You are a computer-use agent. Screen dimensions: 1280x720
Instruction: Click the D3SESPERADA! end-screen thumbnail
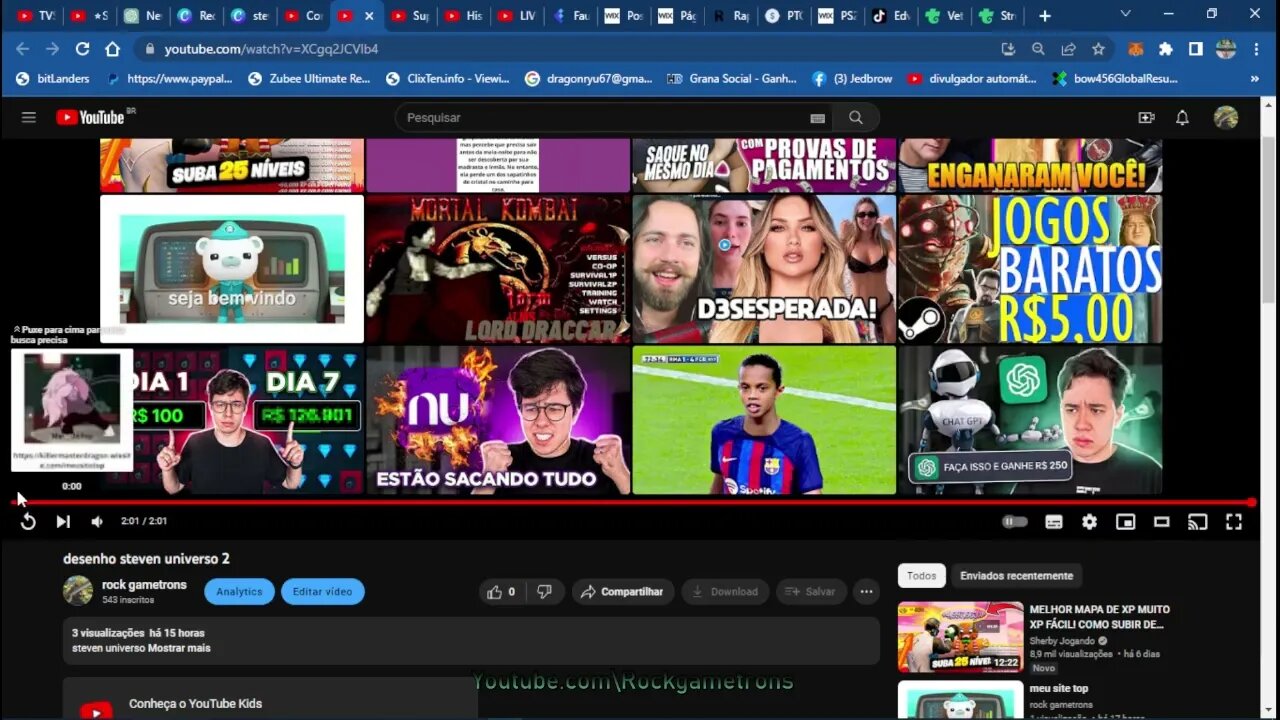[x=764, y=269]
